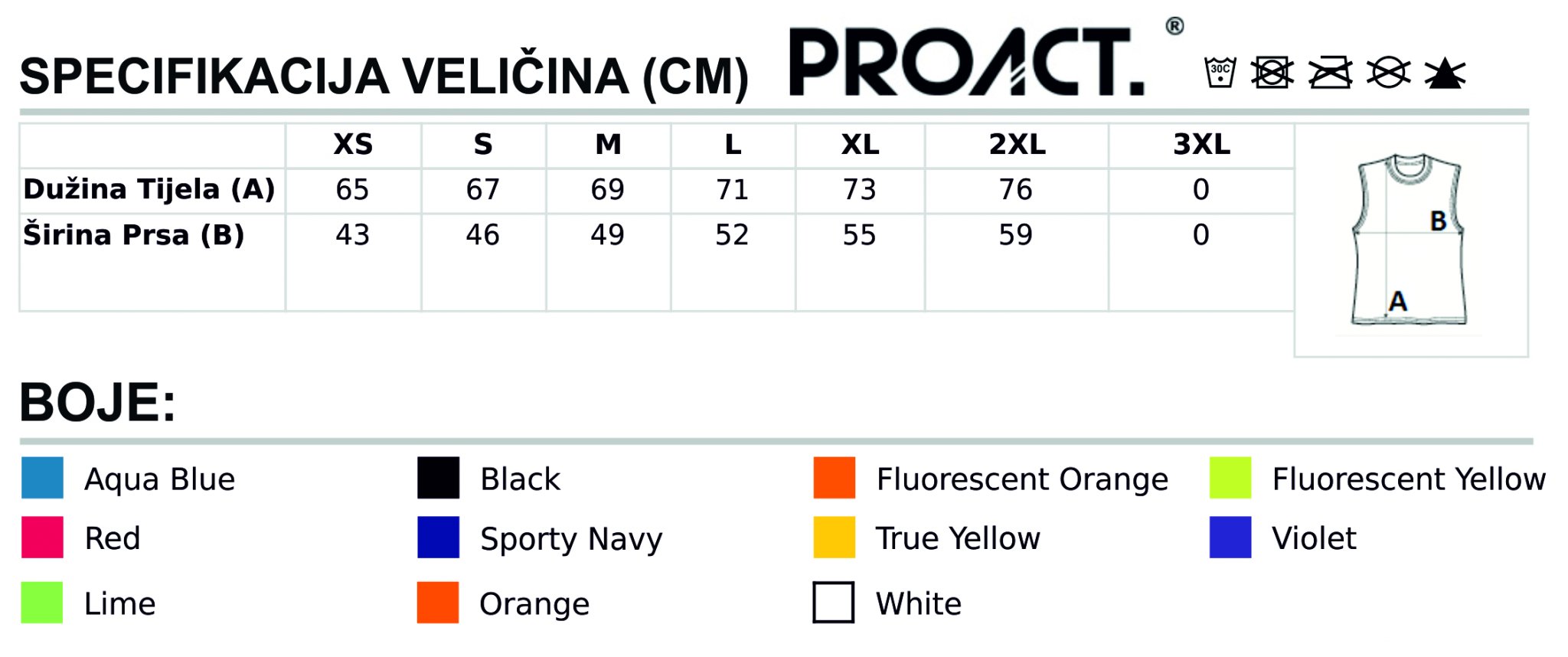Click the do not bleach icon

[x=1445, y=73]
